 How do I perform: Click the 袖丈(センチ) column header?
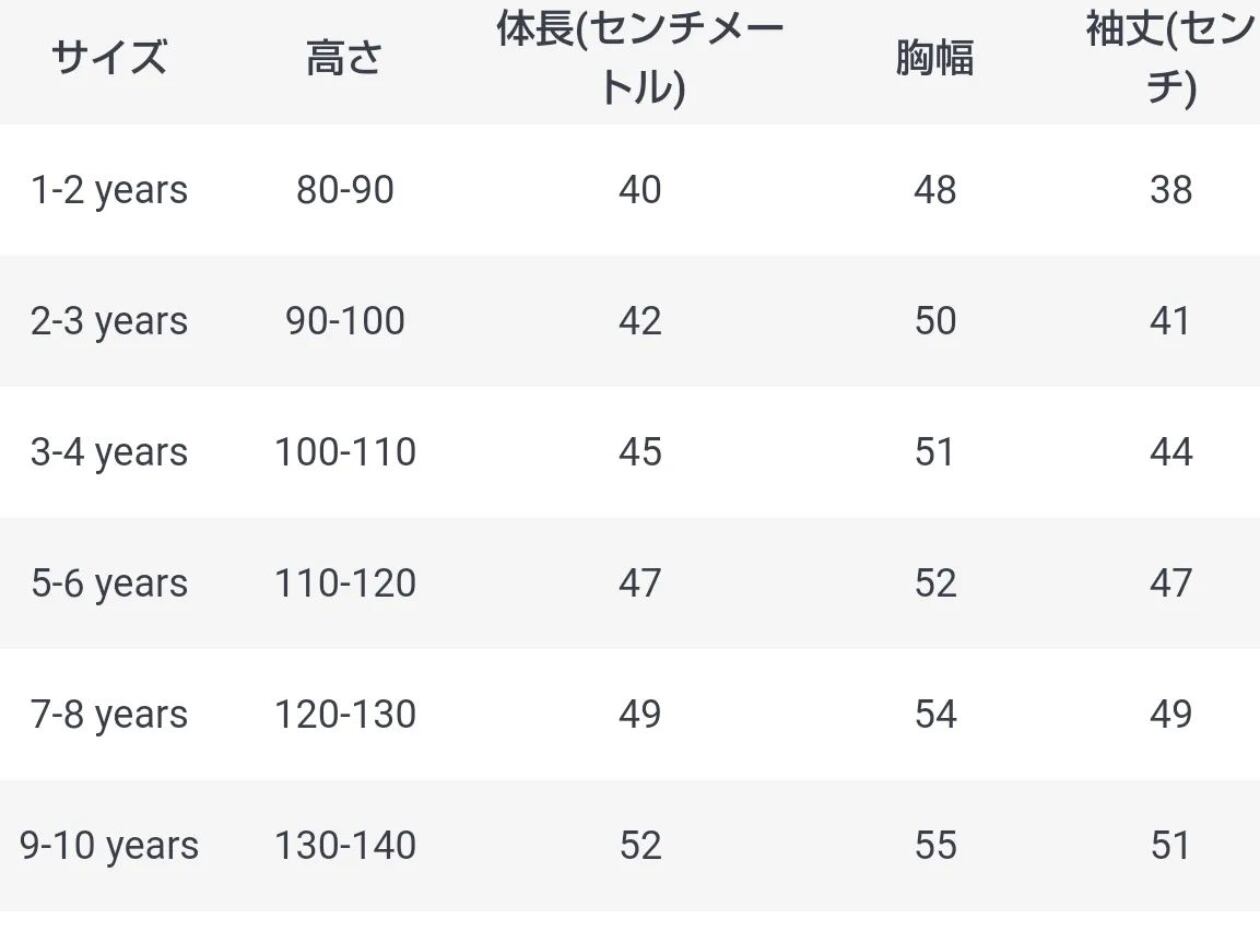coord(1170,60)
